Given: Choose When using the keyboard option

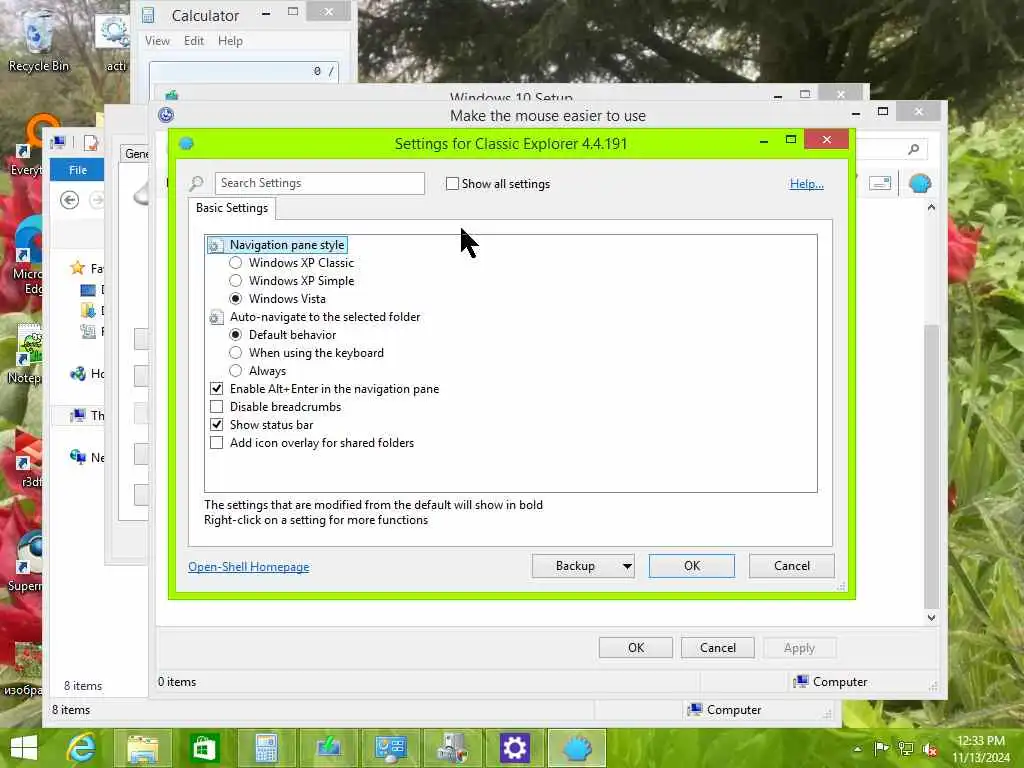Looking at the screenshot, I should coord(236,353).
